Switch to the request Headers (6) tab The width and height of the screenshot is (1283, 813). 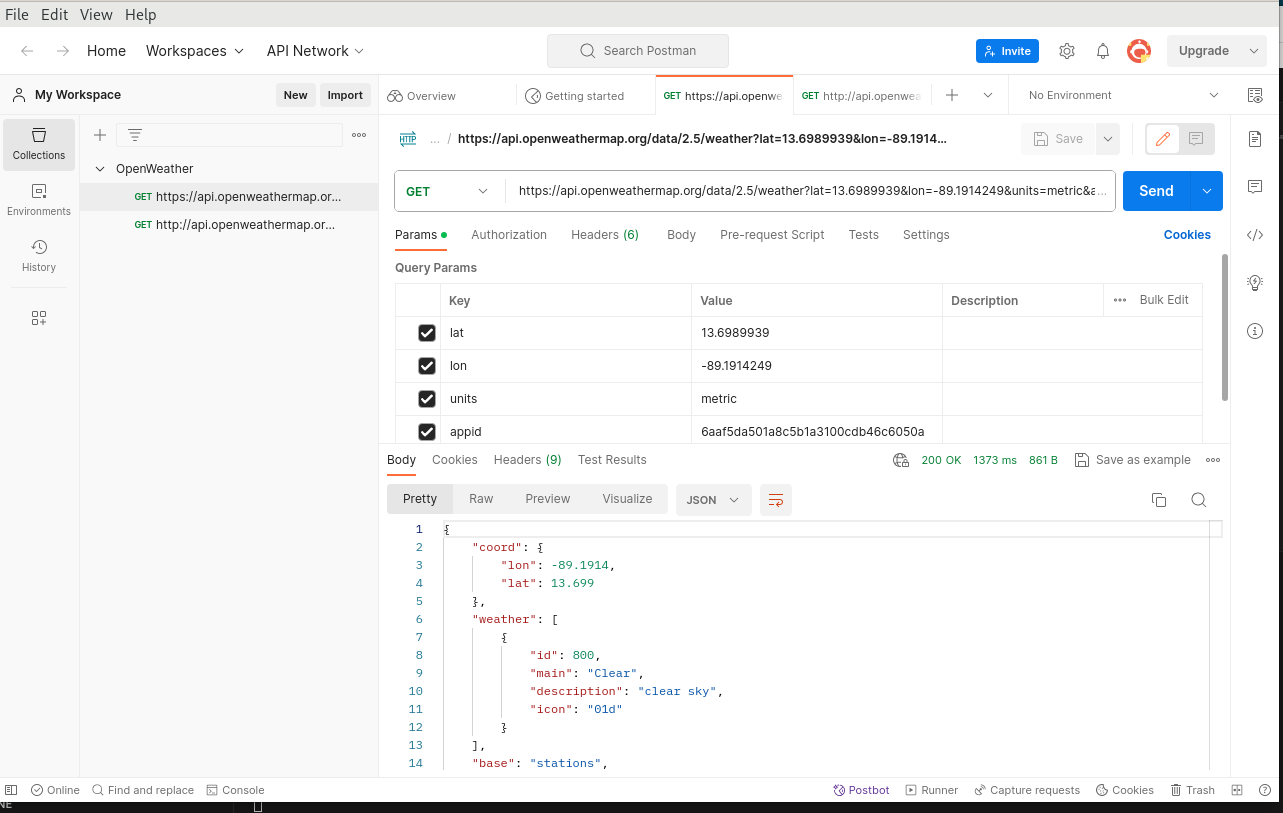point(605,235)
